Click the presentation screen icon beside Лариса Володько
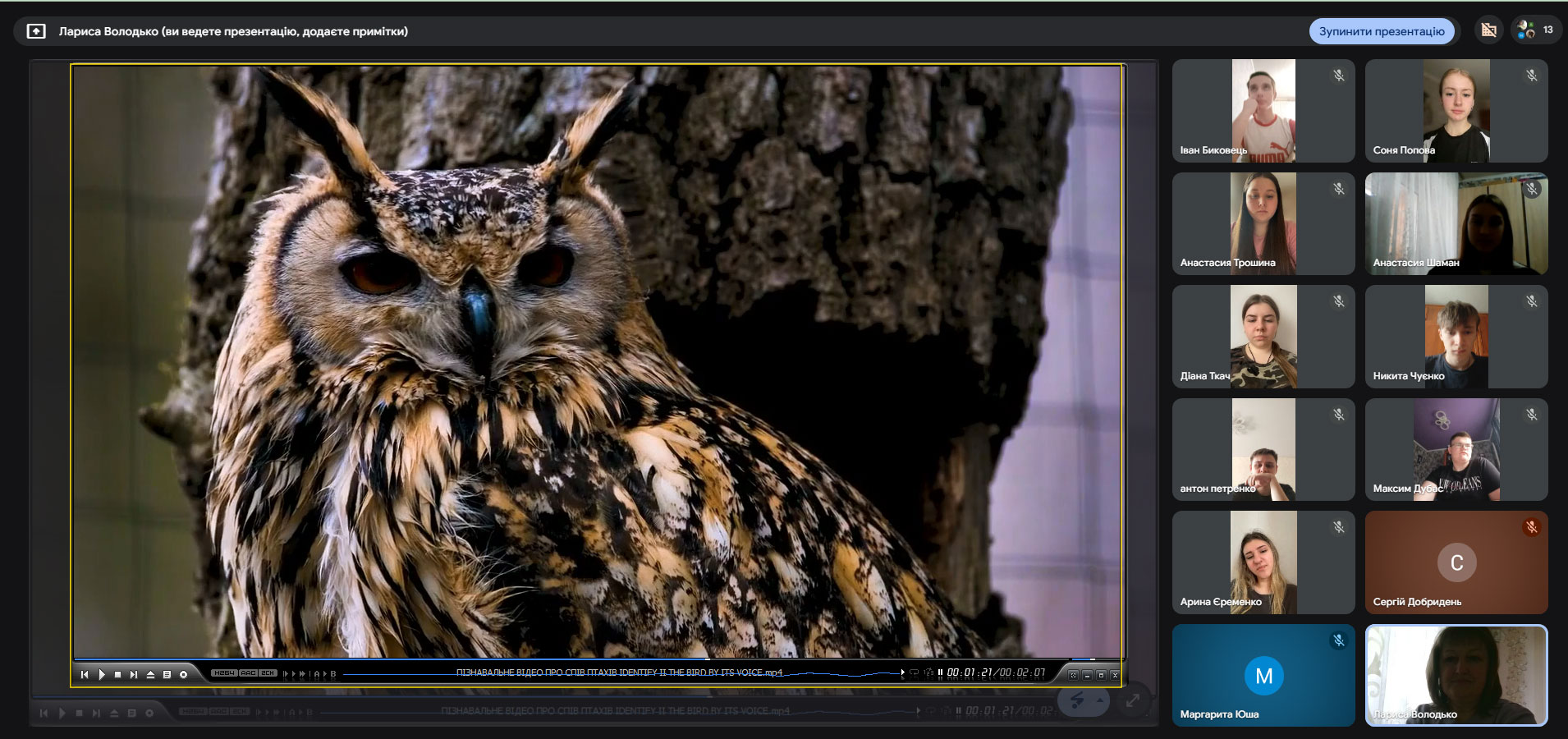The image size is (1568, 739). coord(36,31)
